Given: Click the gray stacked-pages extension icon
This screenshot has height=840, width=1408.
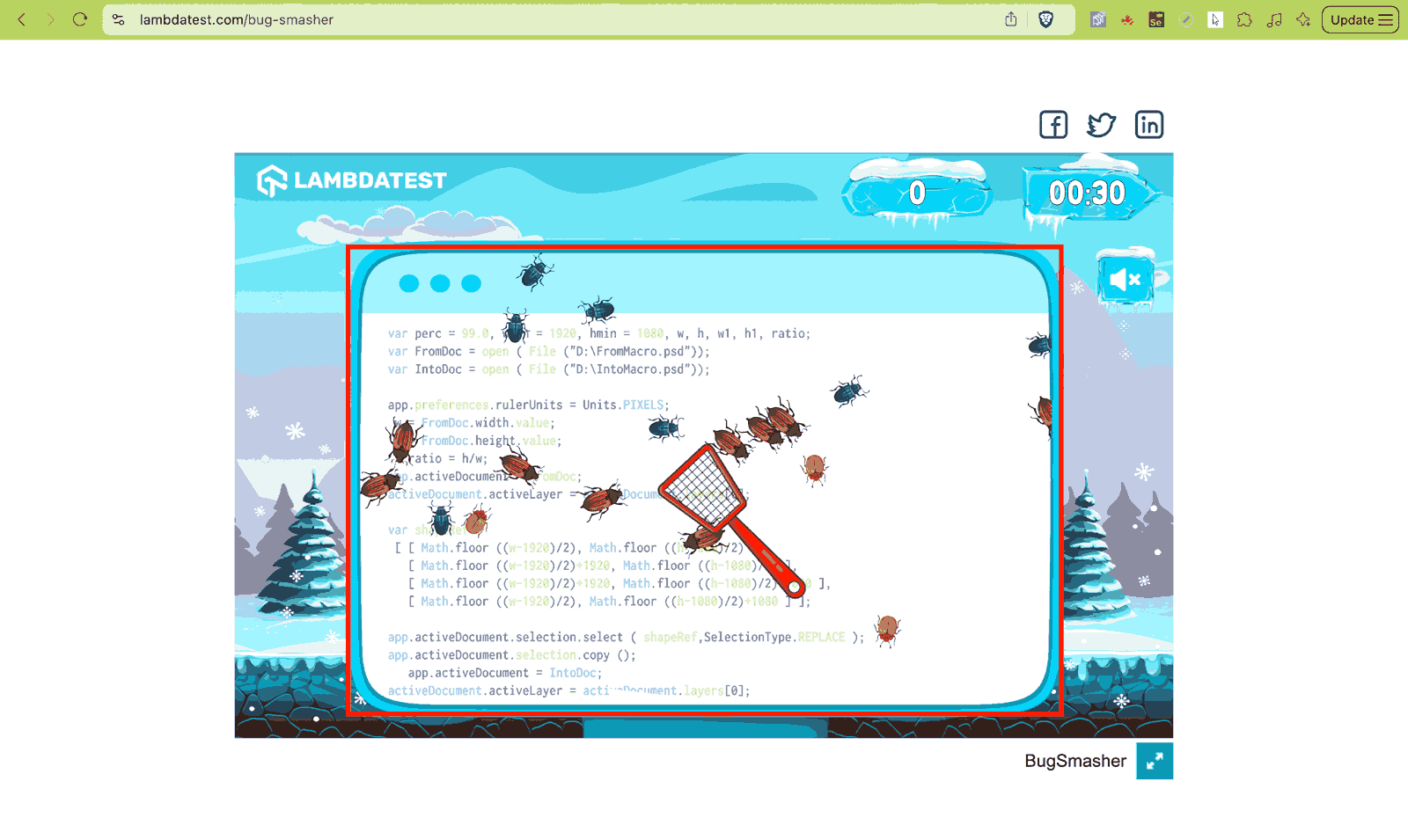Looking at the screenshot, I should tap(1098, 19).
